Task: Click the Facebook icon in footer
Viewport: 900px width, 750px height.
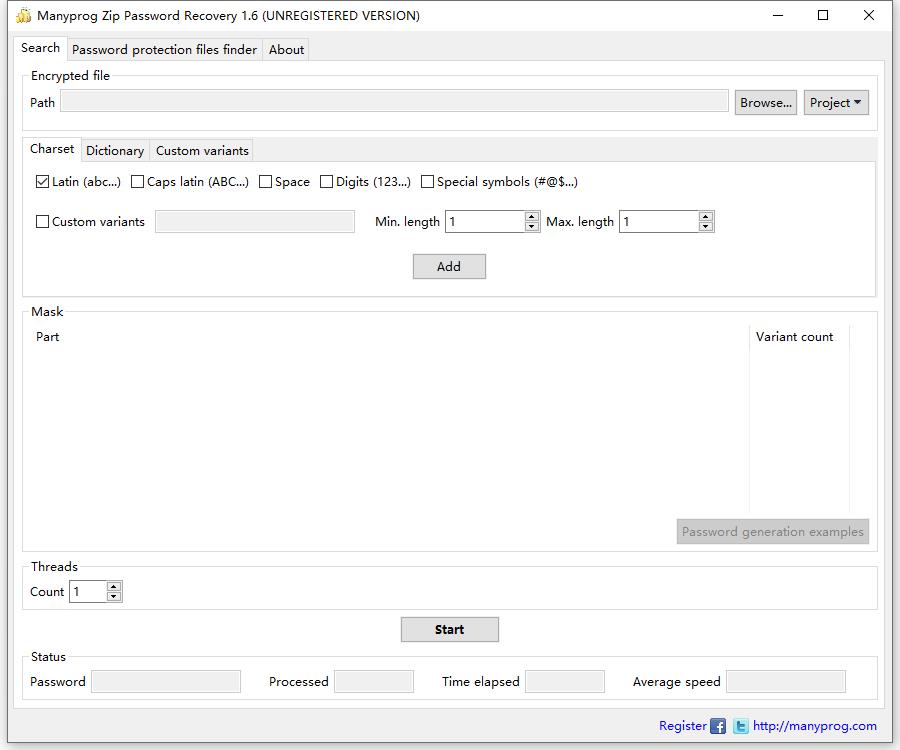Action: (x=718, y=727)
